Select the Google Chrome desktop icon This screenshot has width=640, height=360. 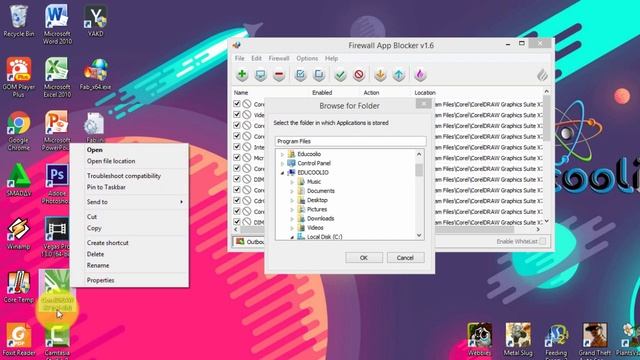(18, 131)
